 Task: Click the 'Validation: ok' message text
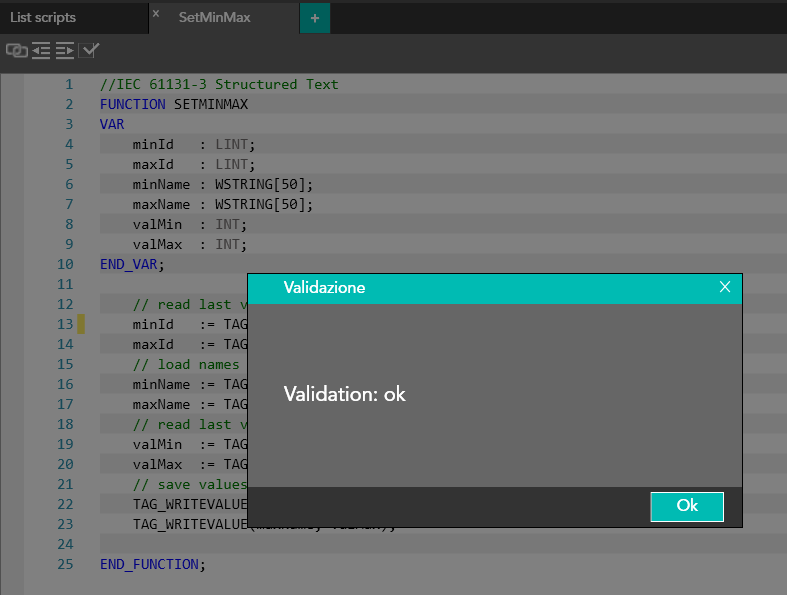(344, 395)
